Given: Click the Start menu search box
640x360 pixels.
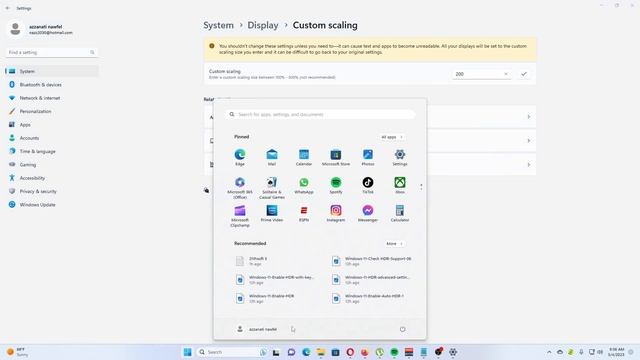Looking at the screenshot, I should click(x=320, y=114).
